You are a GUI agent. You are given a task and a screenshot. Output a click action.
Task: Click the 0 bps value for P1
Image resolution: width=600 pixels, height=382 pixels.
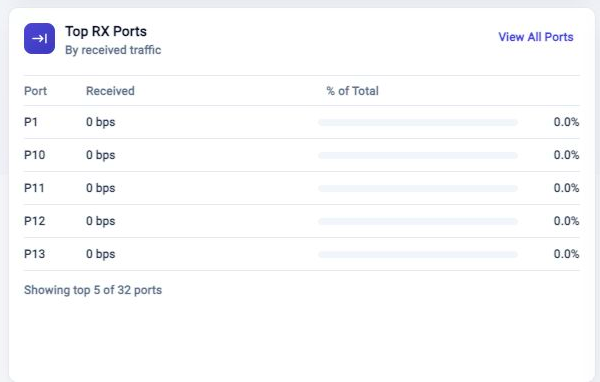coord(101,122)
